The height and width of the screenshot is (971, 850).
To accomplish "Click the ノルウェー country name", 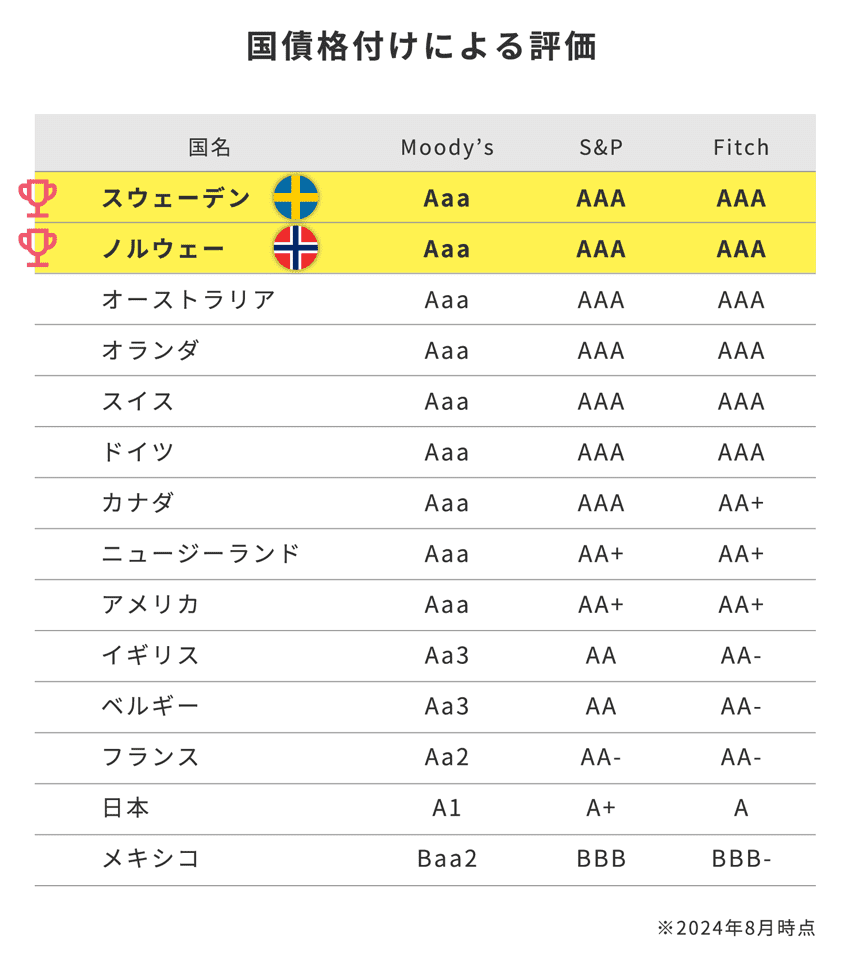I will tap(164, 249).
